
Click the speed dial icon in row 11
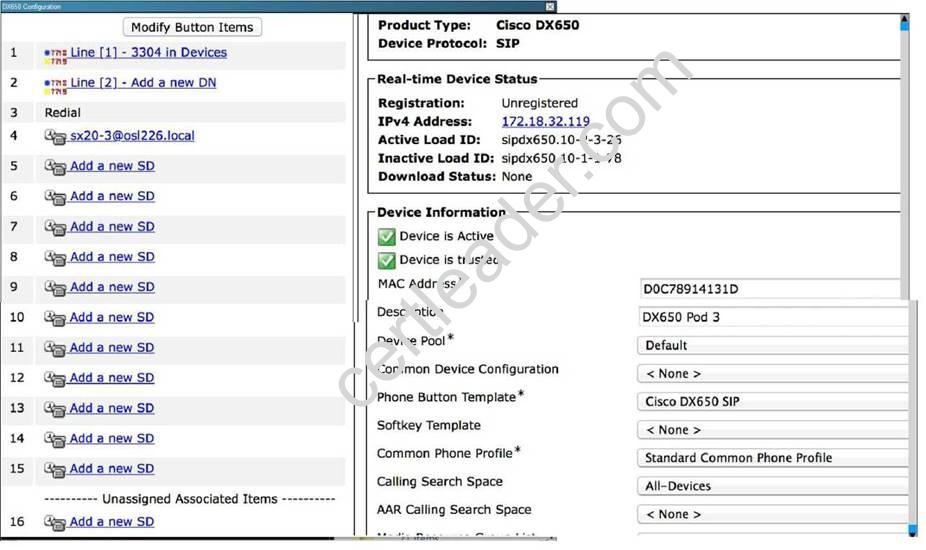(55, 349)
